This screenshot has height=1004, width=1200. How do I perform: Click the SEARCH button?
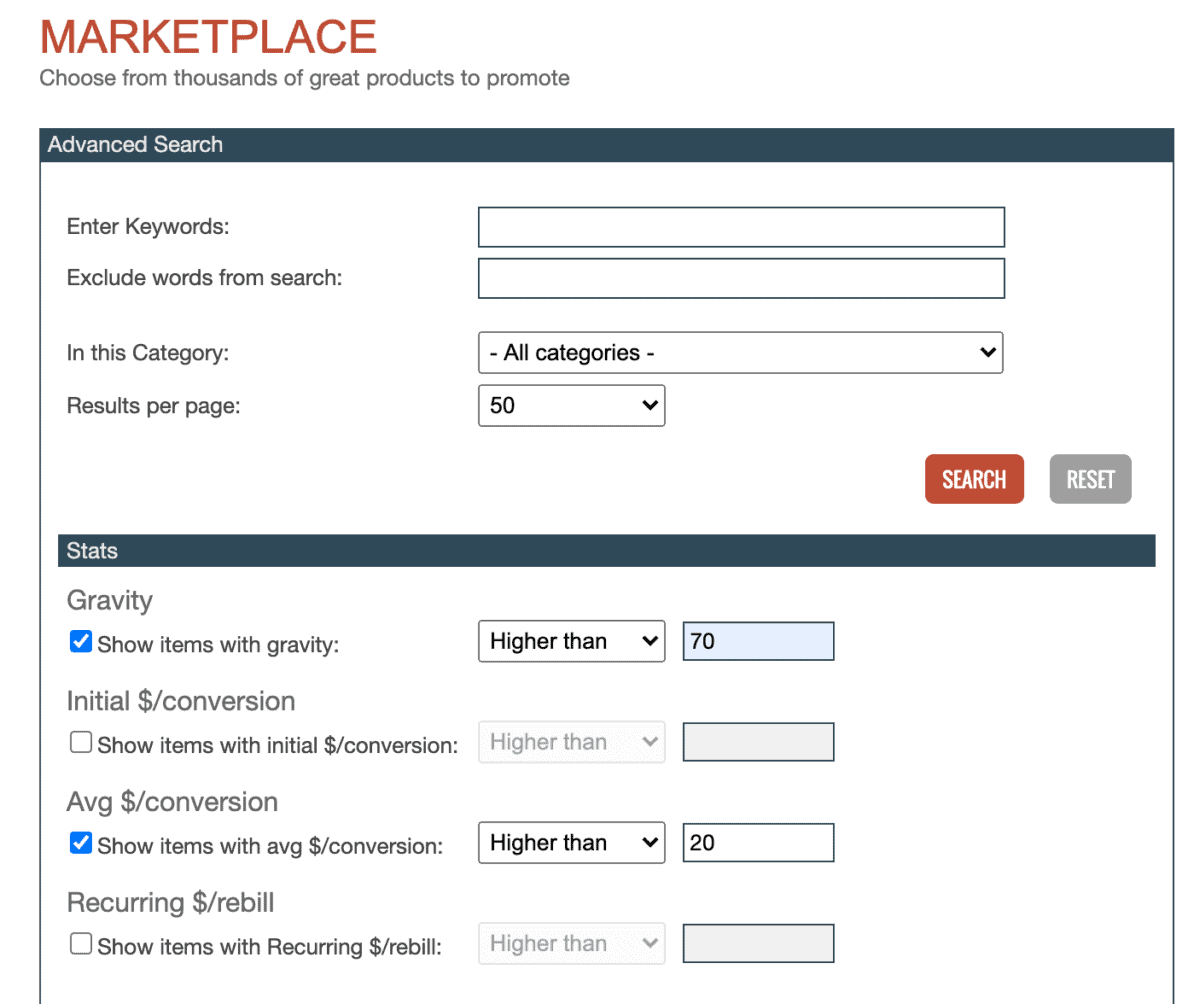click(x=973, y=479)
